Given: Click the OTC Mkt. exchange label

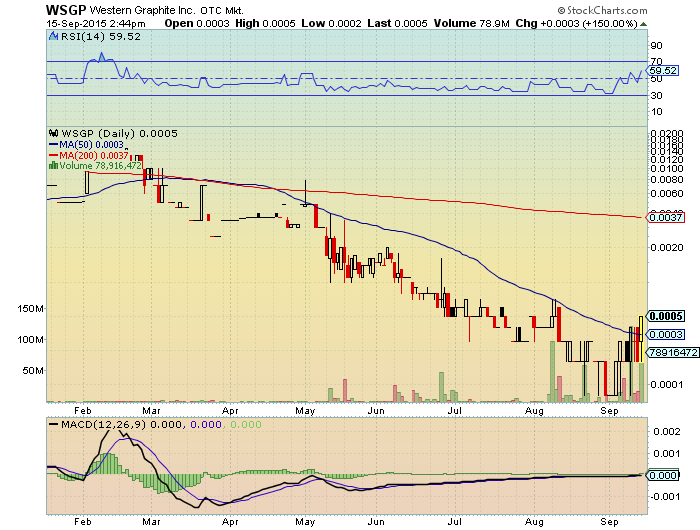Looking at the screenshot, I should coord(222,10).
